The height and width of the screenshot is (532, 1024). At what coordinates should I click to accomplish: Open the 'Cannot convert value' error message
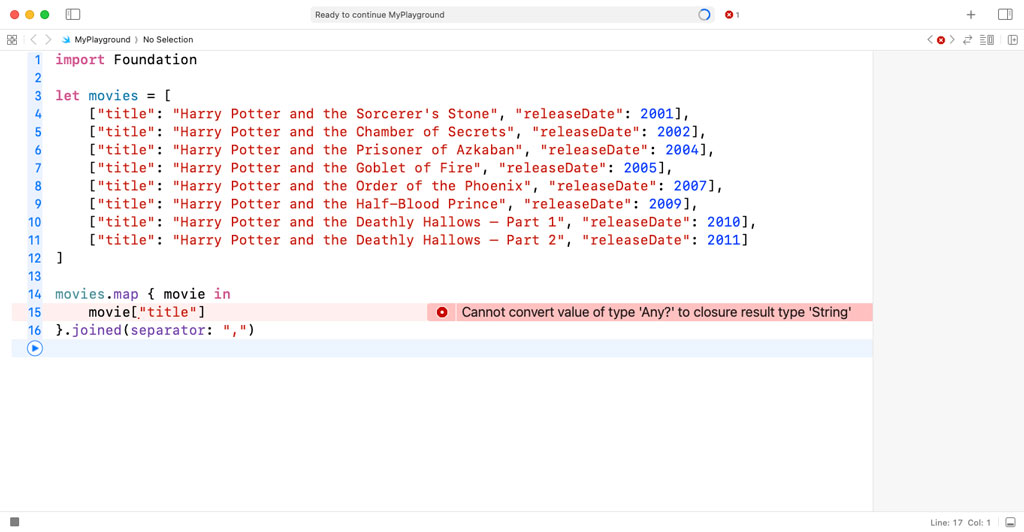[x=656, y=312]
